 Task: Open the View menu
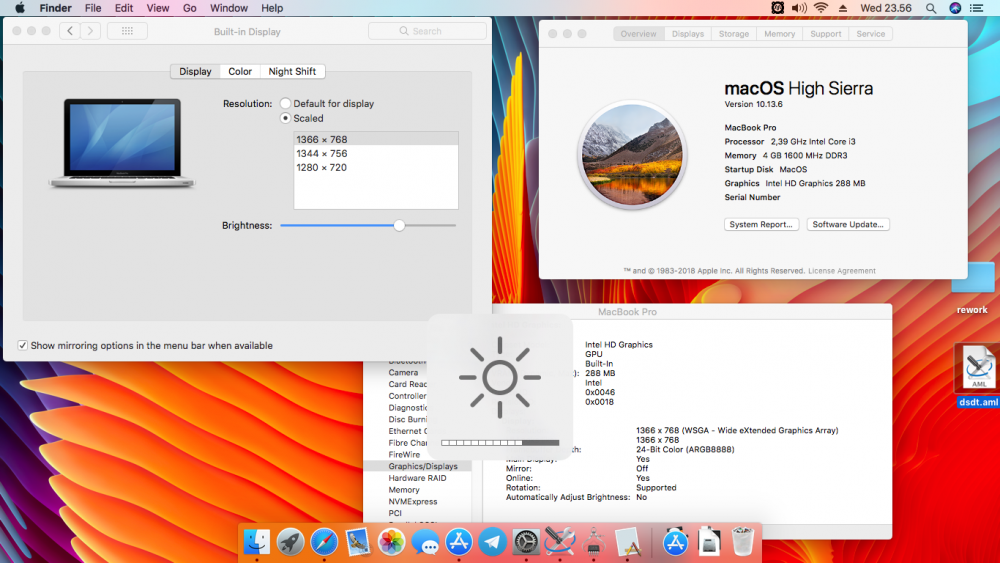(x=158, y=8)
